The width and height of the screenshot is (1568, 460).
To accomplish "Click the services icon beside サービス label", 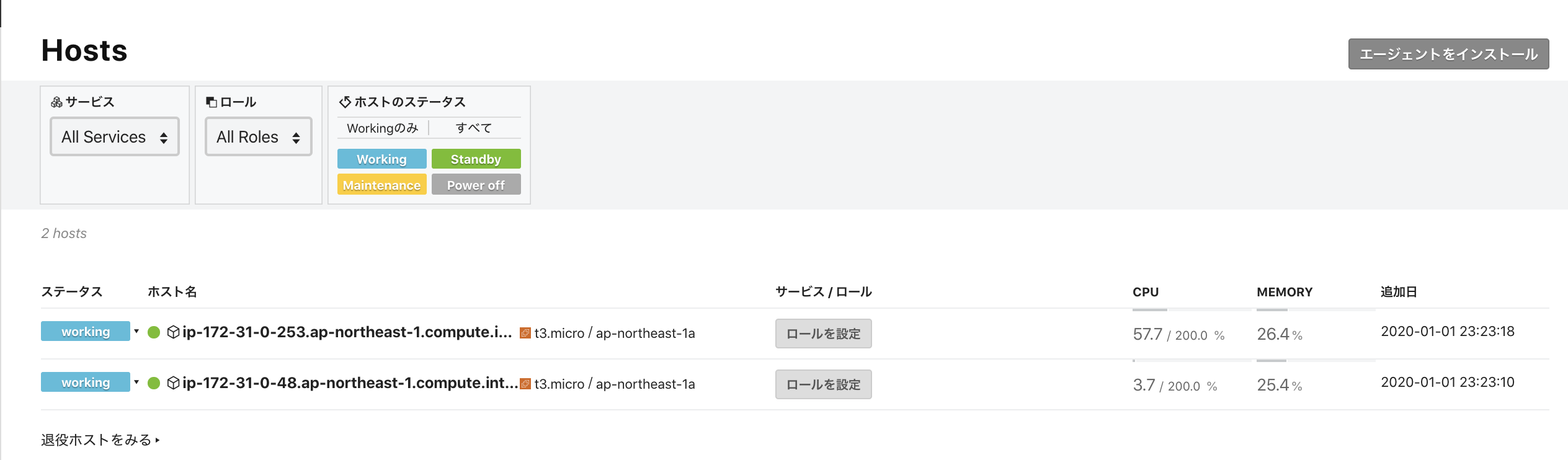I will pos(56,102).
